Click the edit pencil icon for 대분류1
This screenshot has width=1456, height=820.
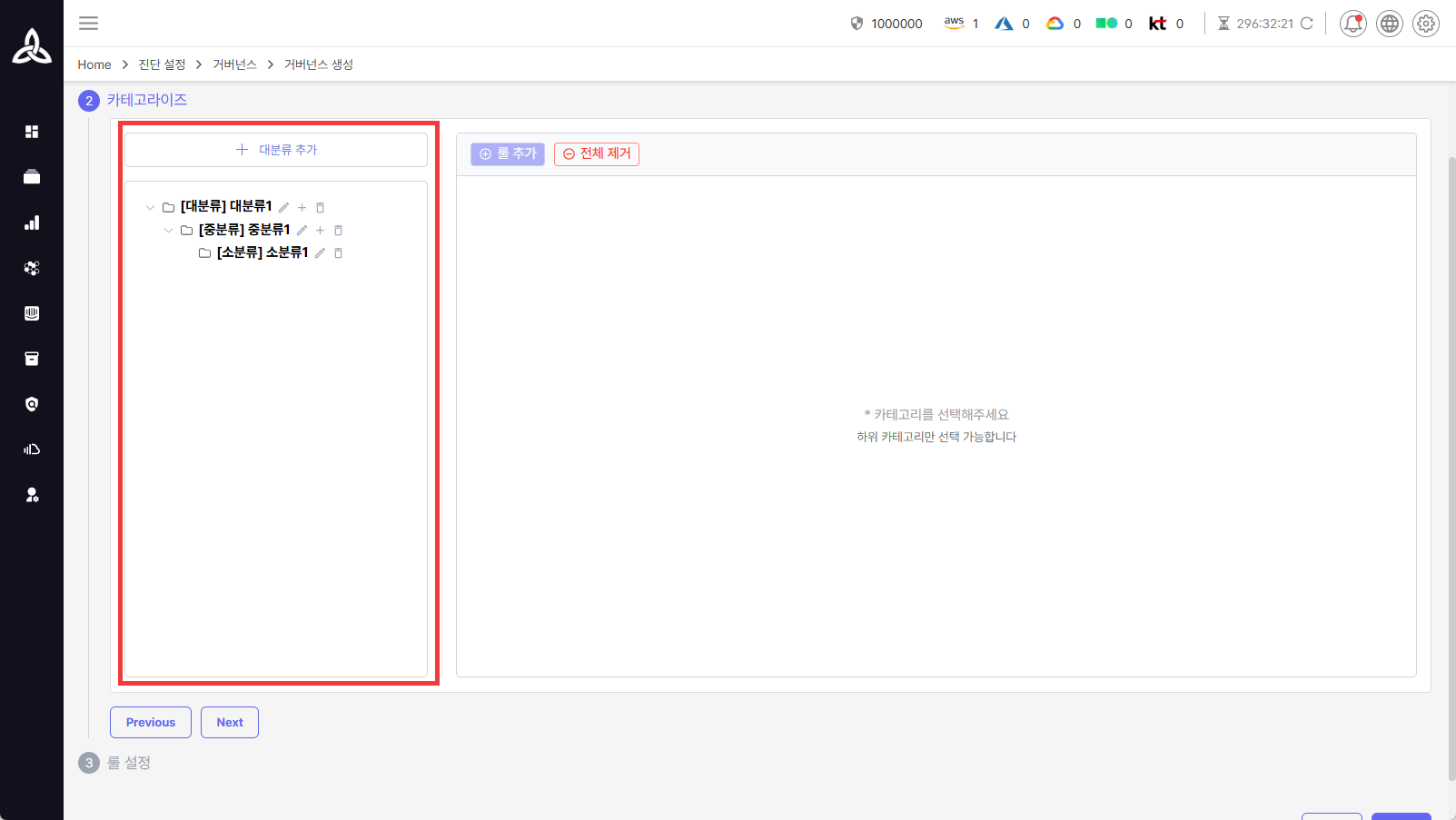[283, 208]
